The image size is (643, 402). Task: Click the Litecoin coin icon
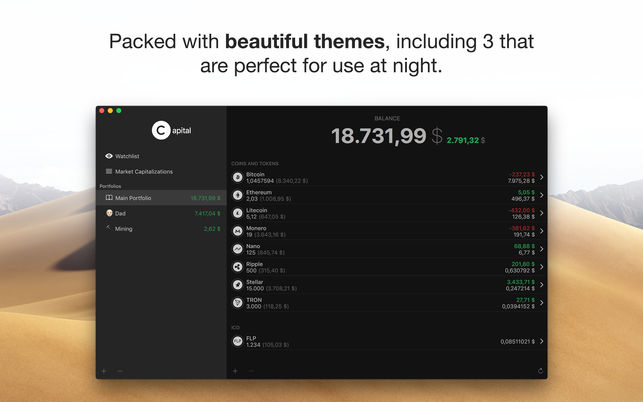237,213
